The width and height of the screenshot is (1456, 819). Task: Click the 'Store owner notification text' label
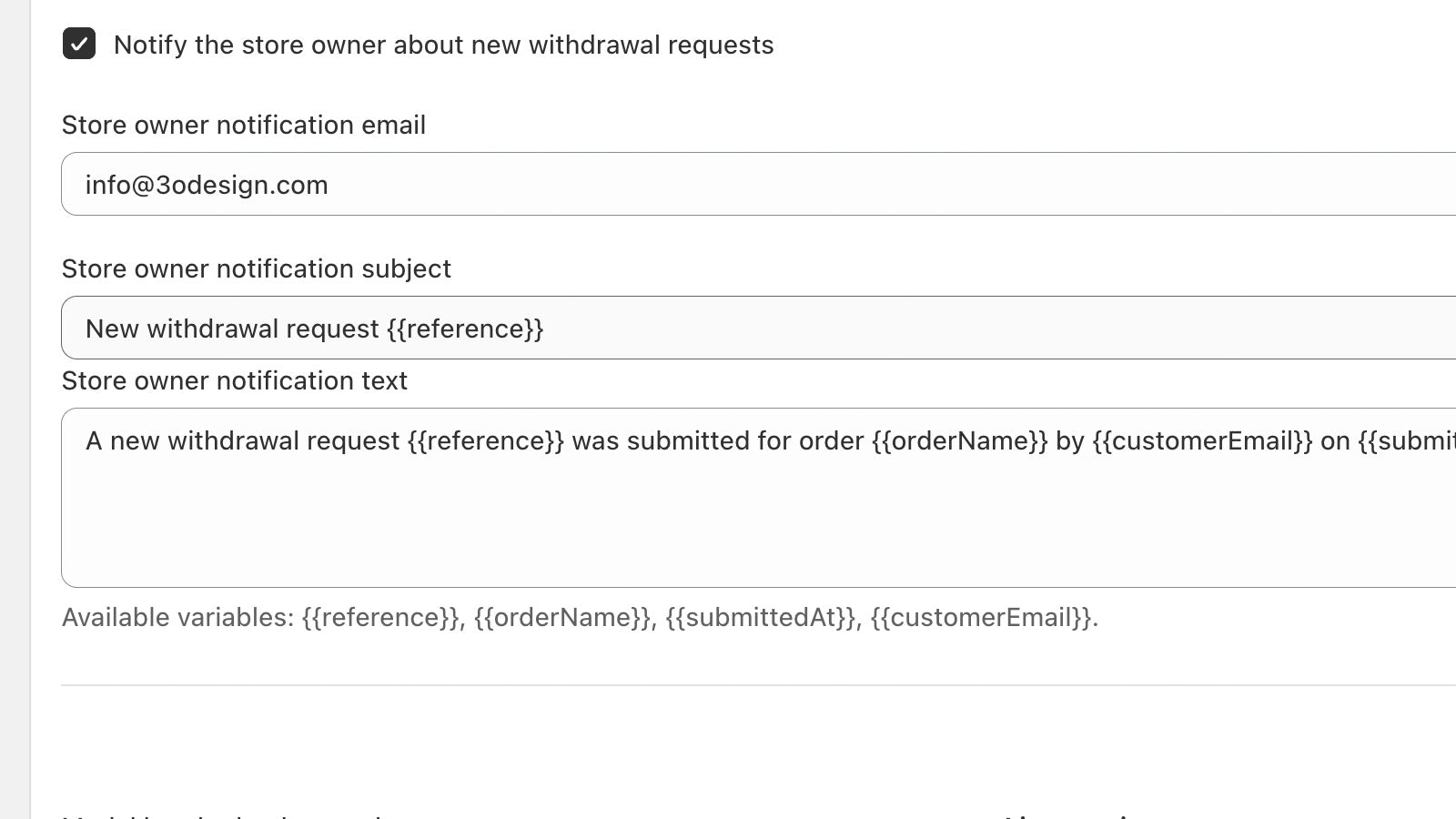[235, 380]
